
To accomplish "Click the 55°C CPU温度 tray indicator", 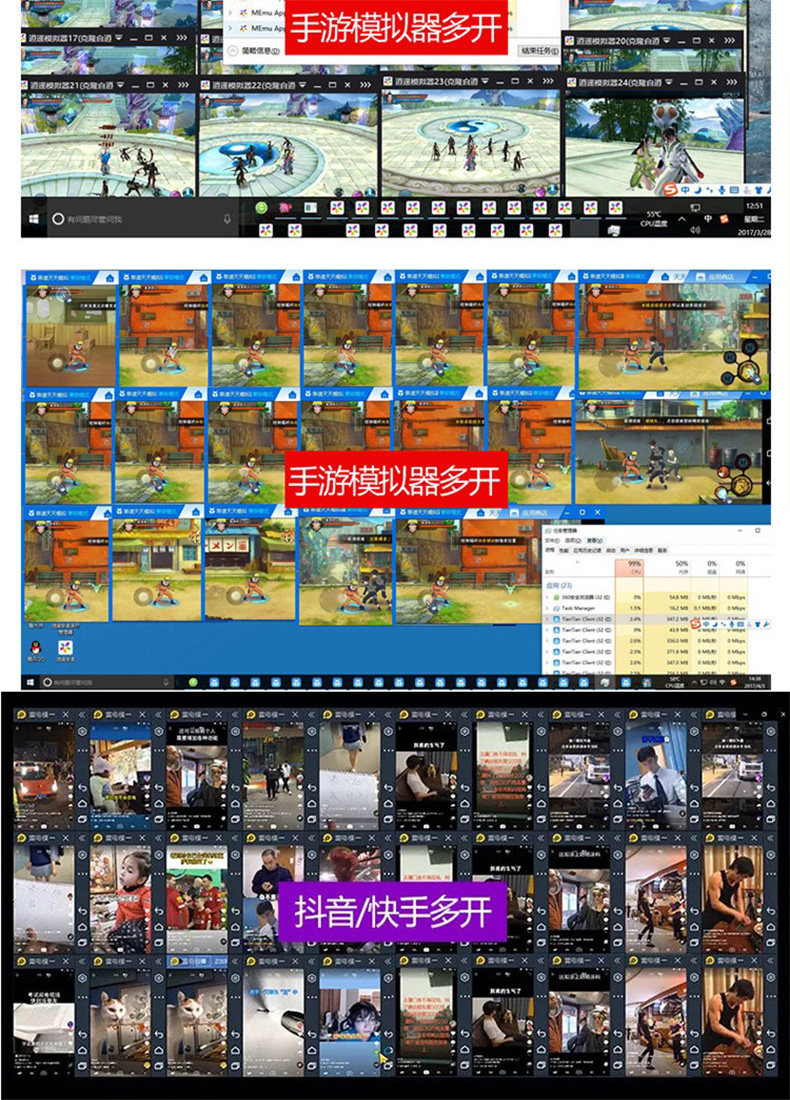I will coord(654,218).
